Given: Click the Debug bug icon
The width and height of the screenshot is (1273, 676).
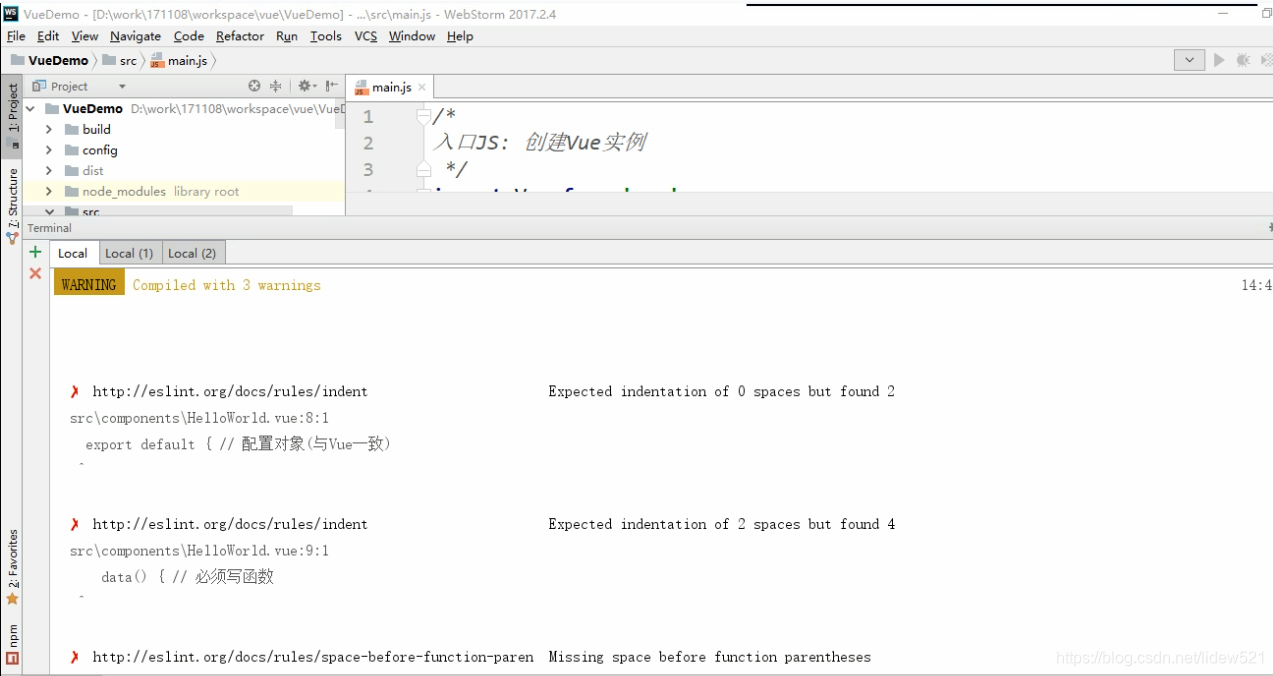Looking at the screenshot, I should (1243, 60).
